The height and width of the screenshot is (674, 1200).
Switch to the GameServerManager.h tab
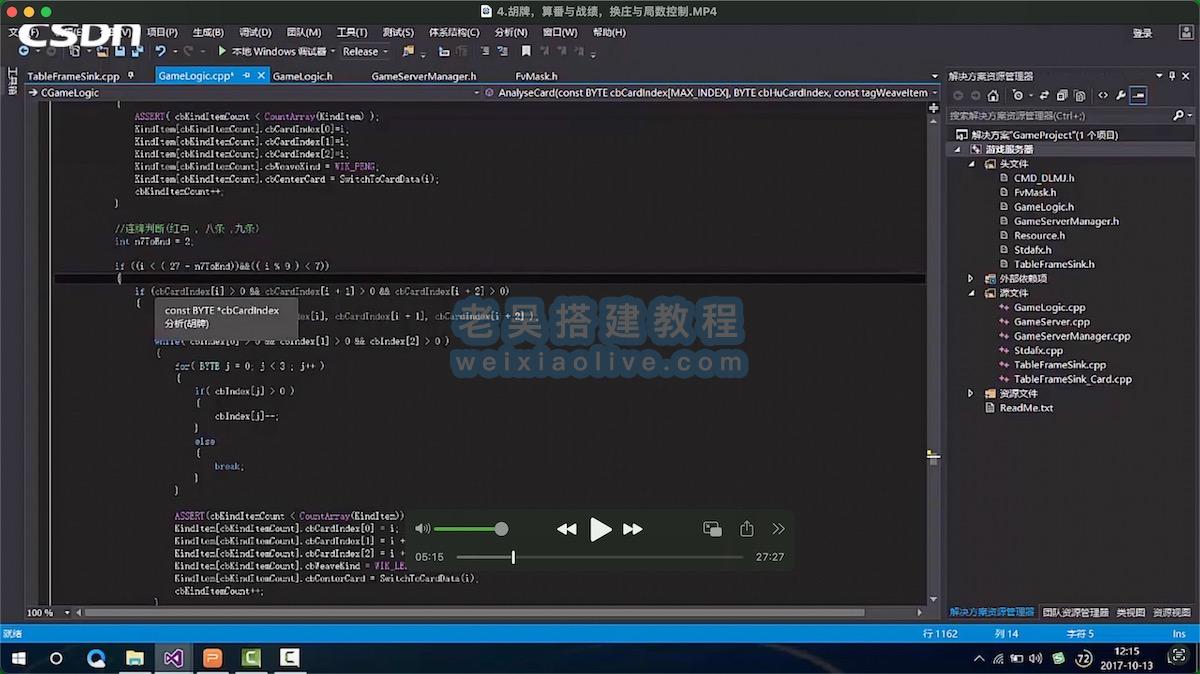(423, 76)
